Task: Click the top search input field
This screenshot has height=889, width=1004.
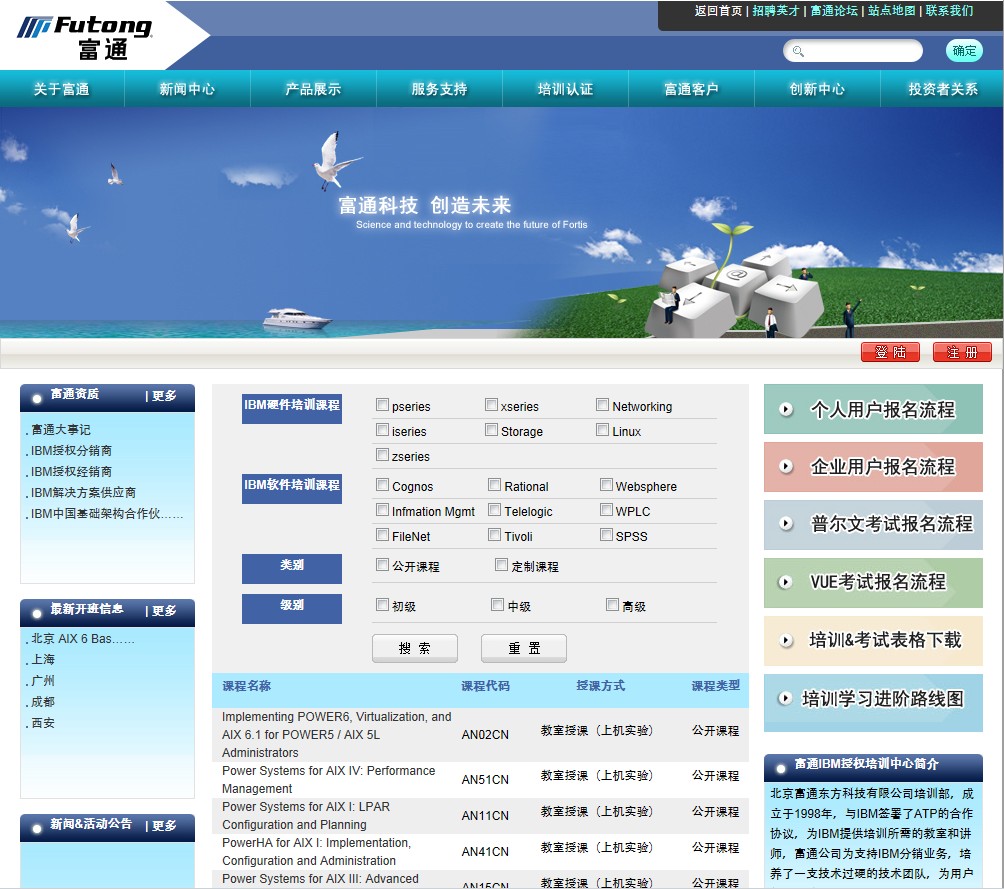Action: (x=853, y=51)
